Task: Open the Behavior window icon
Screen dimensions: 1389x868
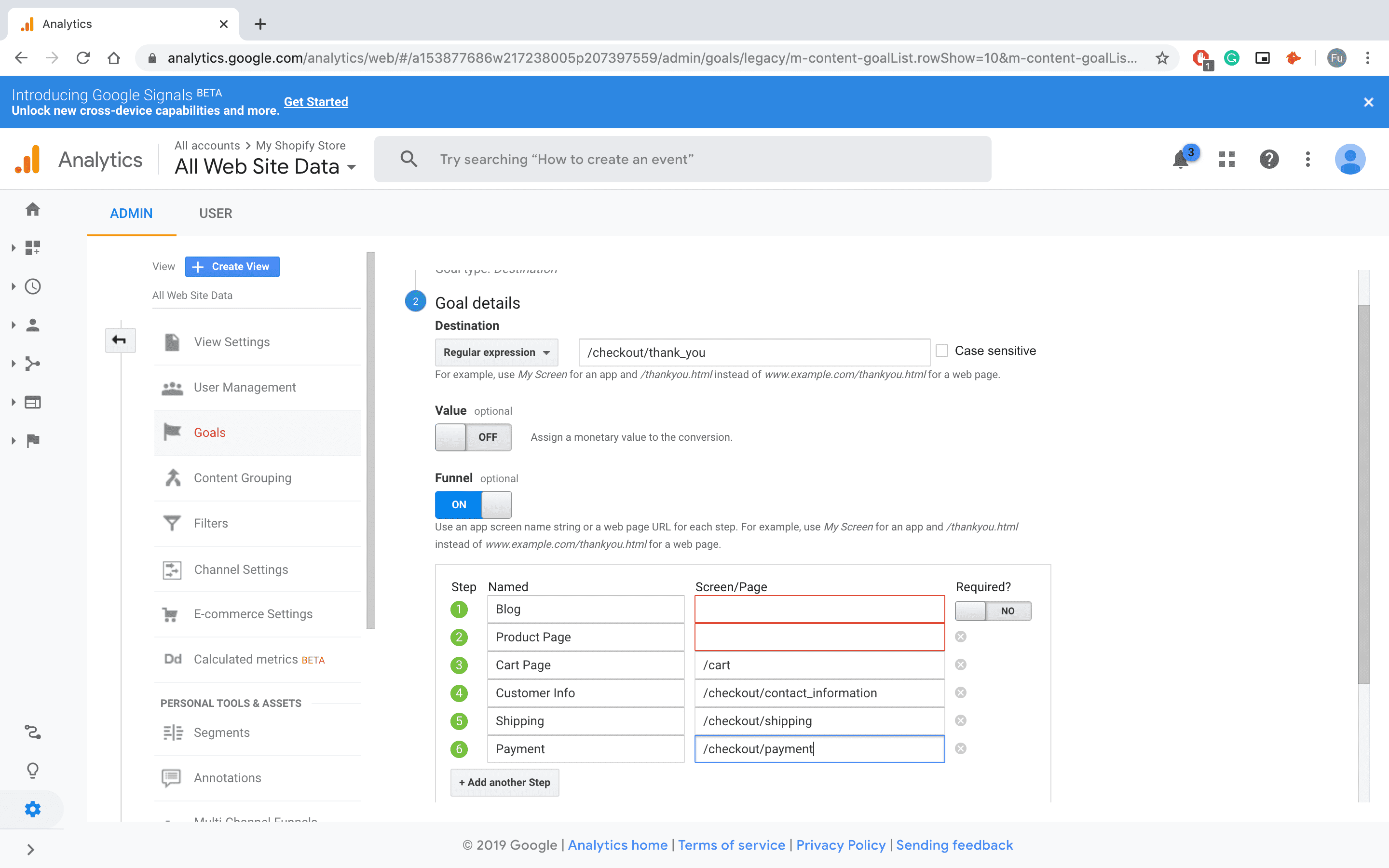Action: point(33,402)
